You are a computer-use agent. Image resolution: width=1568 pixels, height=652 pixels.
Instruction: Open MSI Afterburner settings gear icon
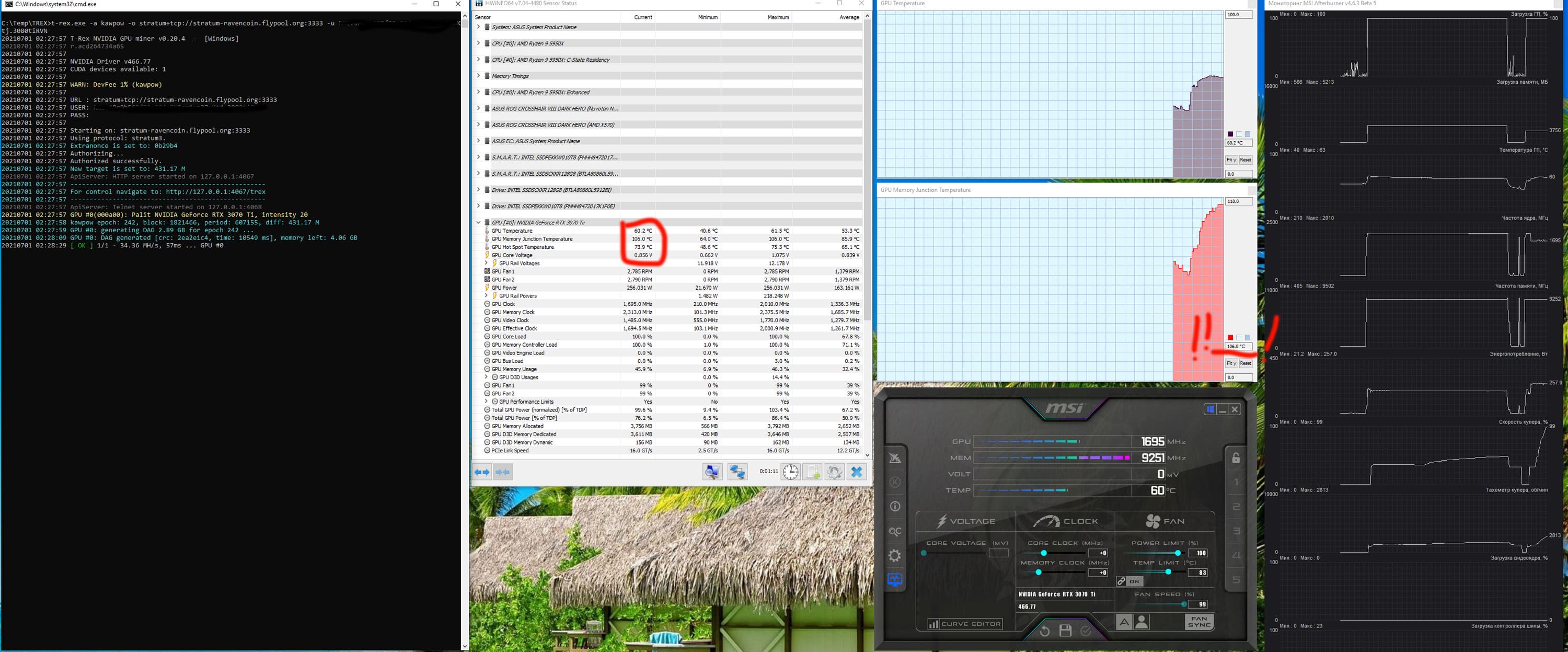(x=894, y=555)
